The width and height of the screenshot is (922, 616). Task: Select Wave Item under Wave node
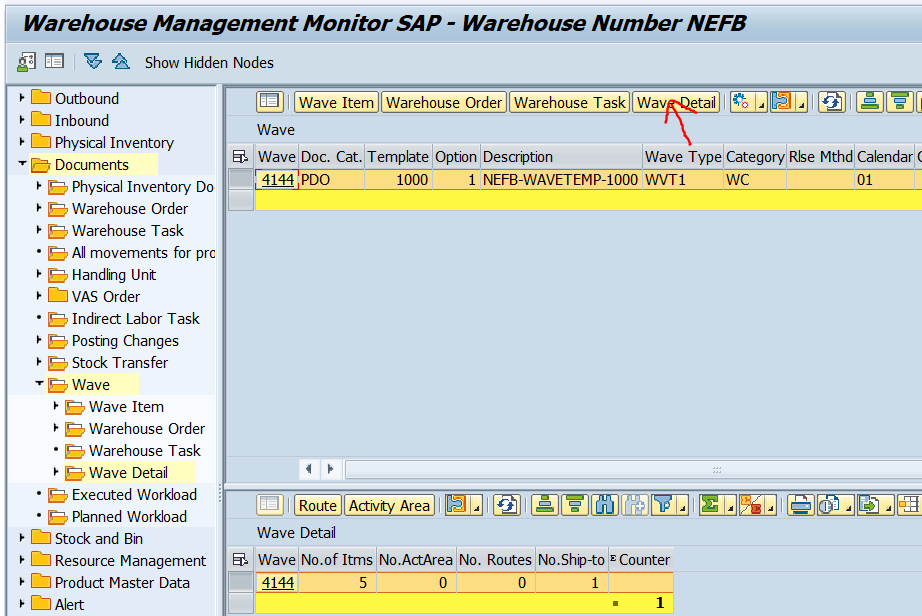pyautogui.click(x=126, y=407)
